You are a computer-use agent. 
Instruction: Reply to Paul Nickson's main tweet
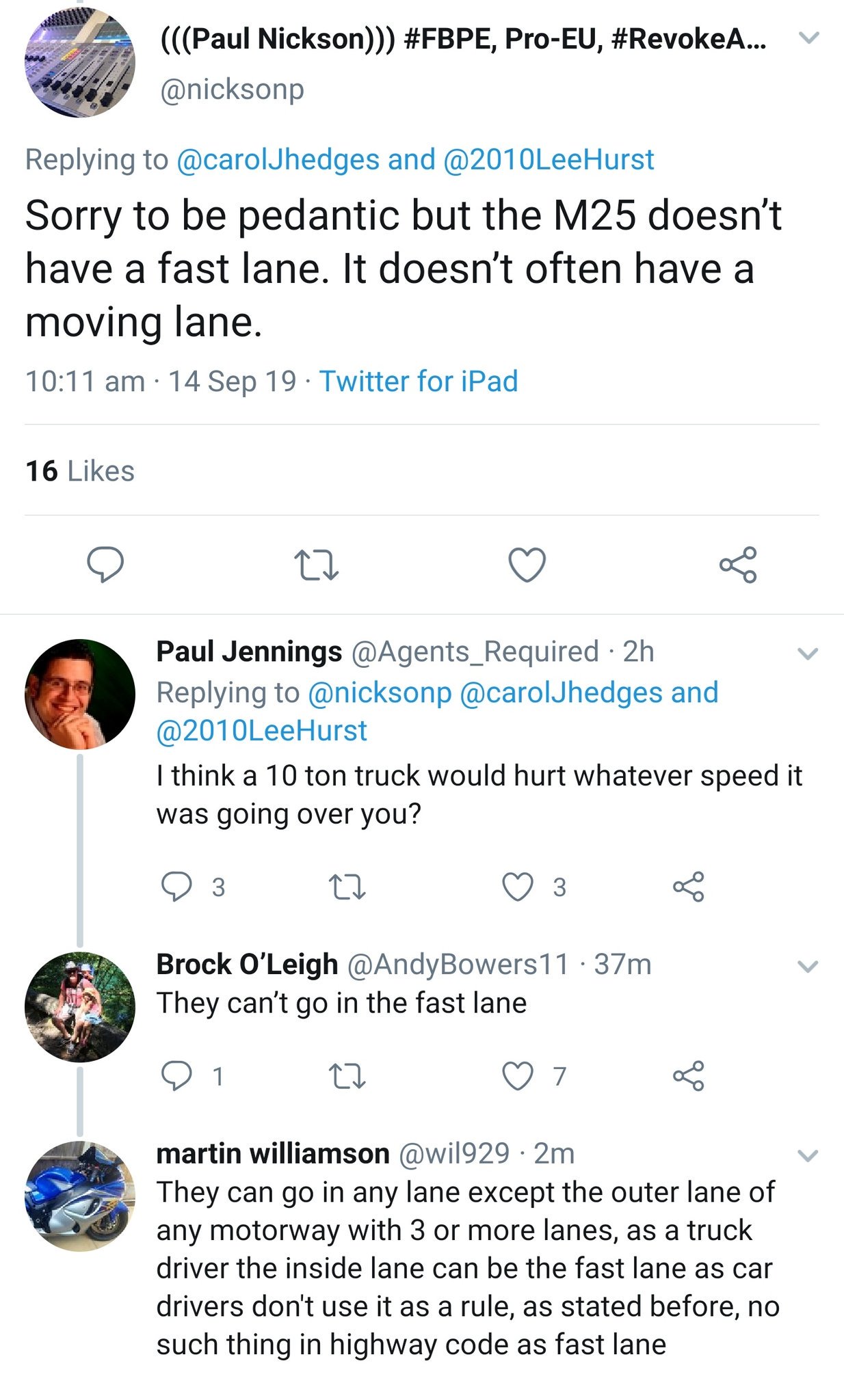105,565
